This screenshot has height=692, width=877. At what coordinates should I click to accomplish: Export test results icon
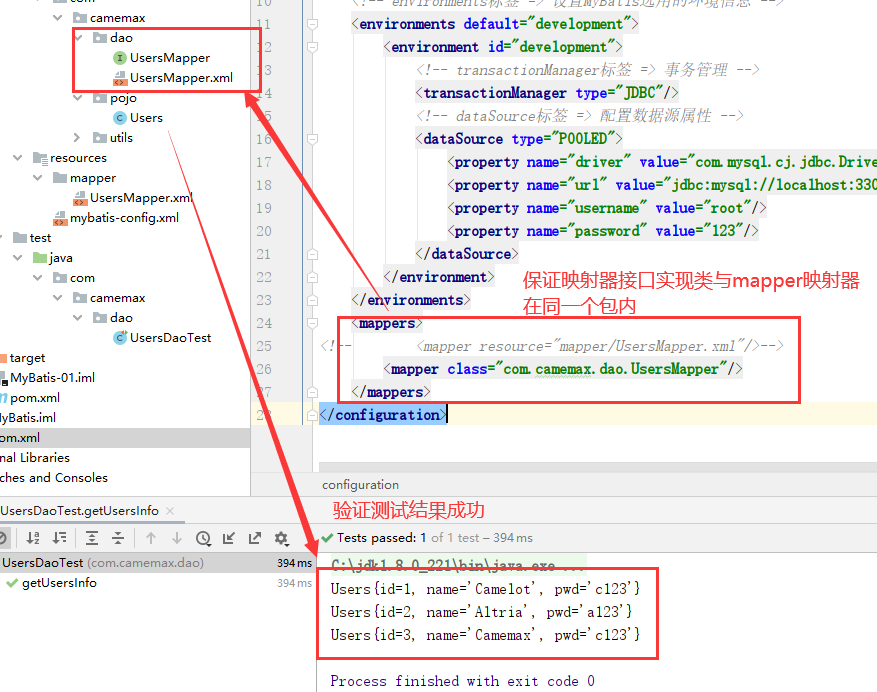coord(255,538)
